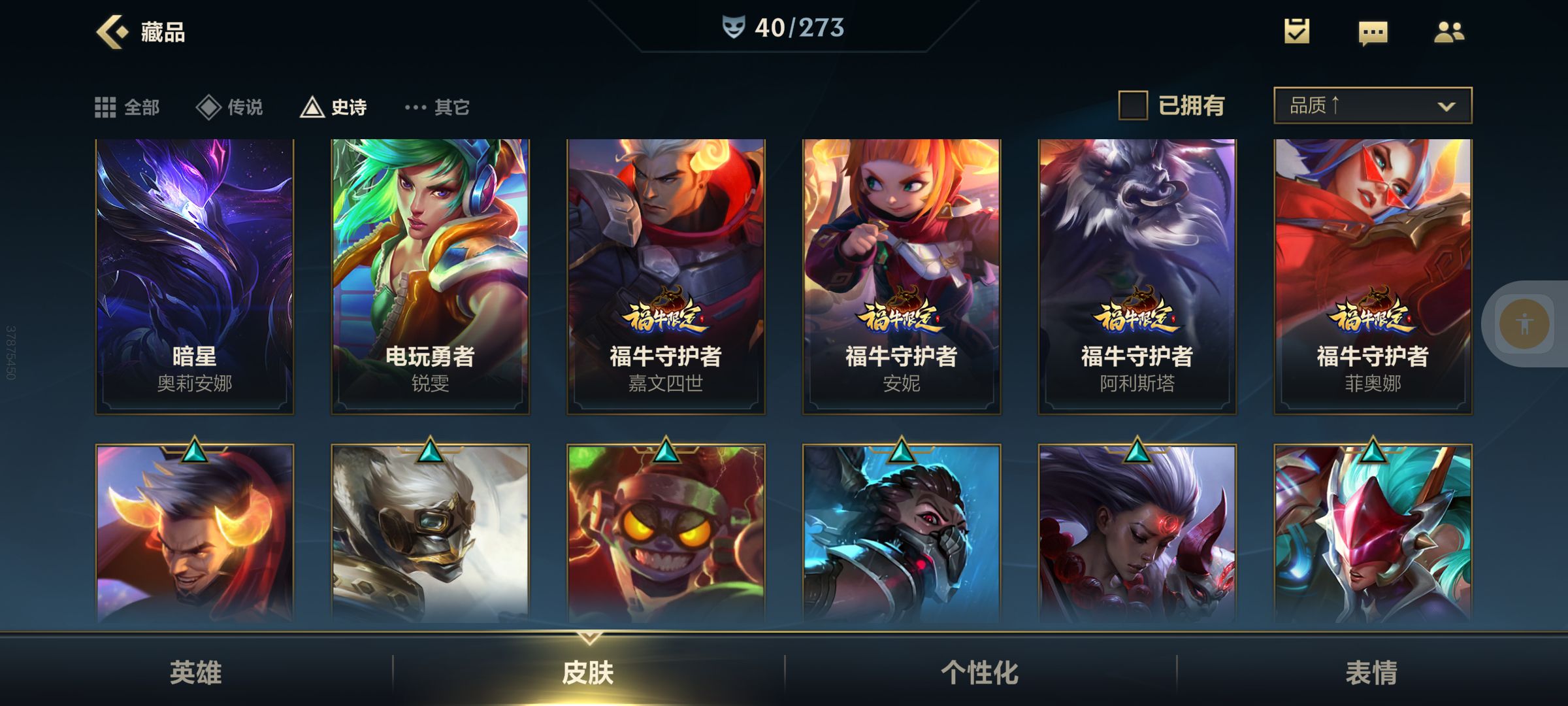
Task: Open the chat messages icon
Action: pos(1373,33)
